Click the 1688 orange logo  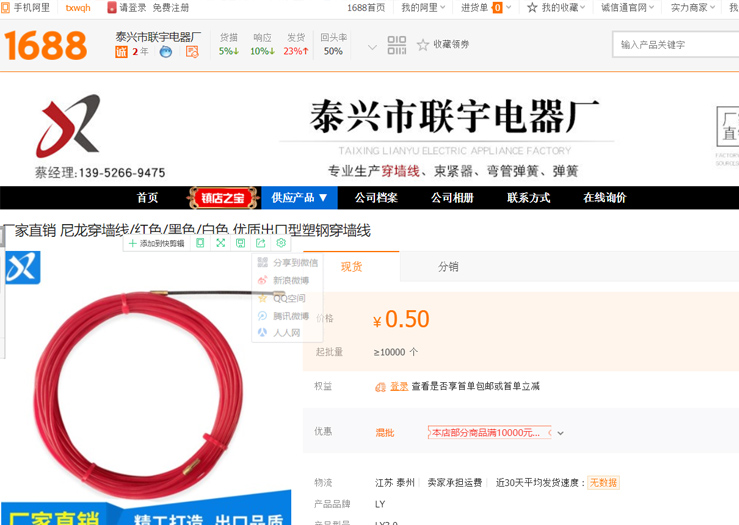(x=46, y=45)
